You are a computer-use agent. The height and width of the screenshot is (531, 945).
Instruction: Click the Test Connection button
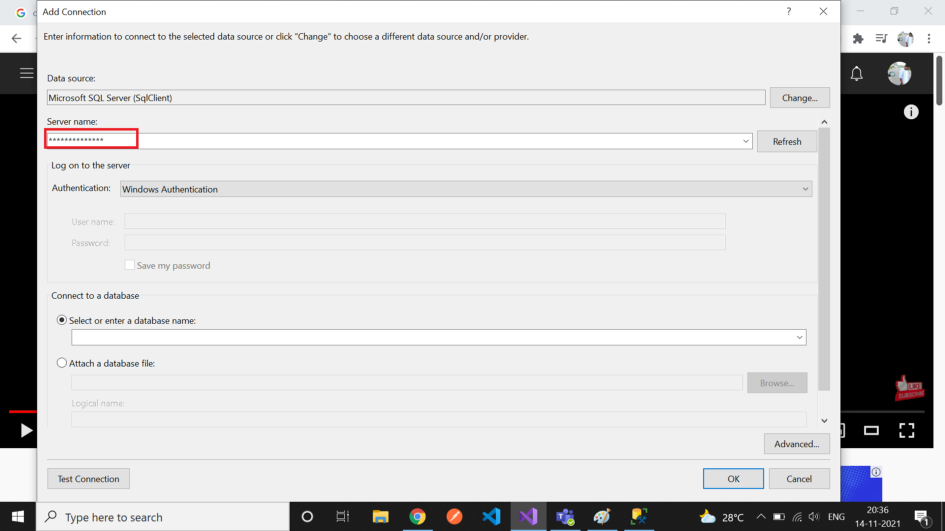coord(89,479)
